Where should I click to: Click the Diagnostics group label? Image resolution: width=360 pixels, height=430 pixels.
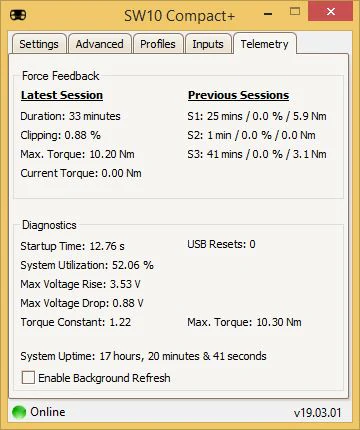[49, 225]
